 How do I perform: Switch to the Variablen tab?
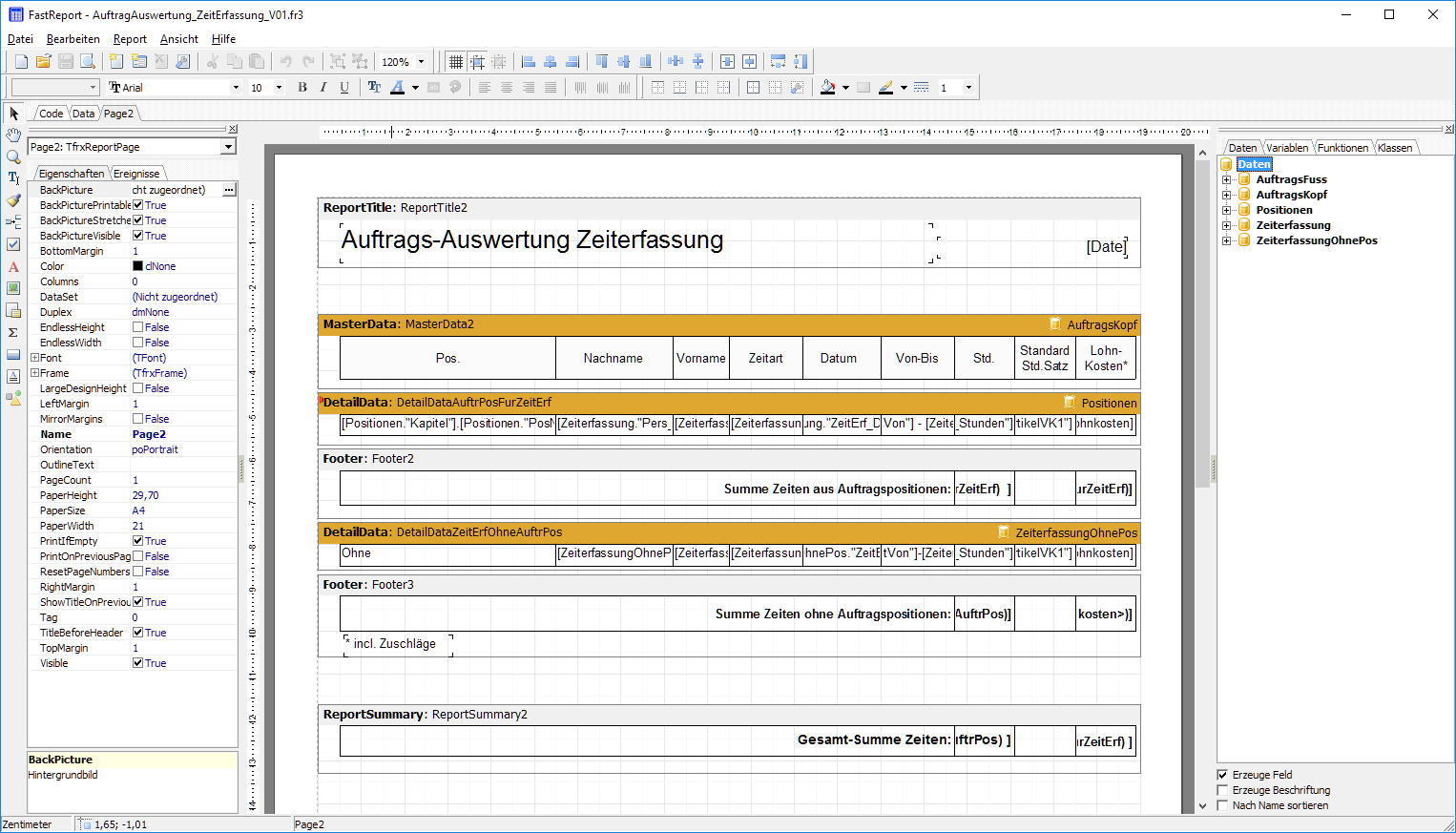click(x=1287, y=148)
